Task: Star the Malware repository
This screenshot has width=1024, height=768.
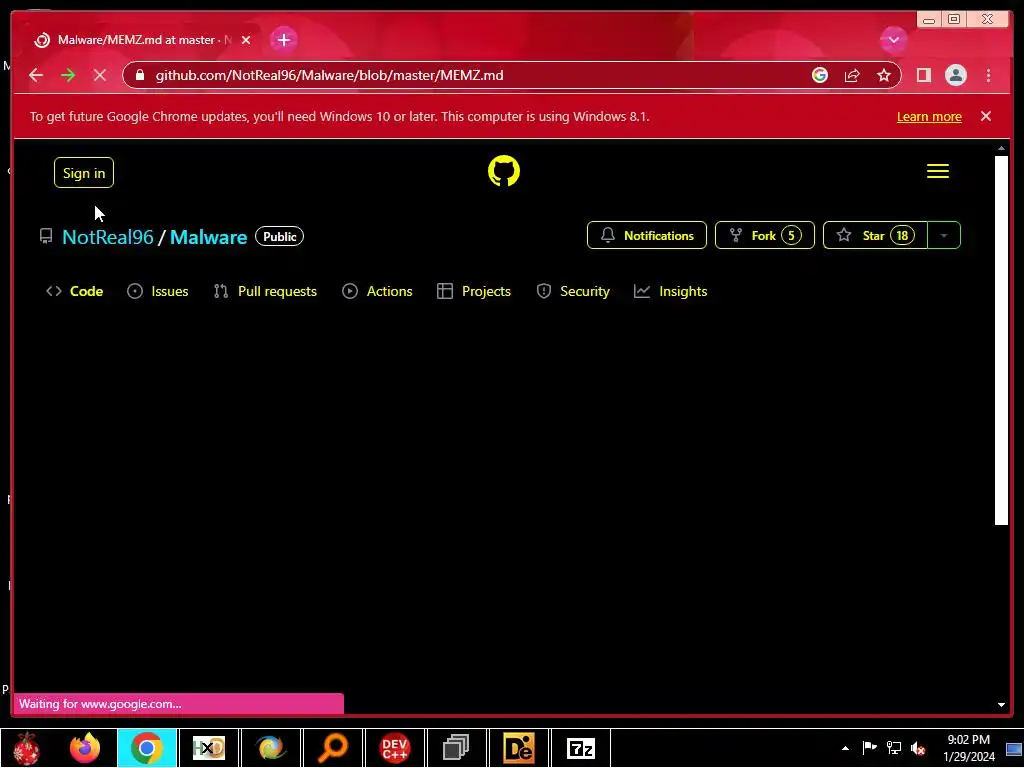Action: pyautogui.click(x=875, y=235)
